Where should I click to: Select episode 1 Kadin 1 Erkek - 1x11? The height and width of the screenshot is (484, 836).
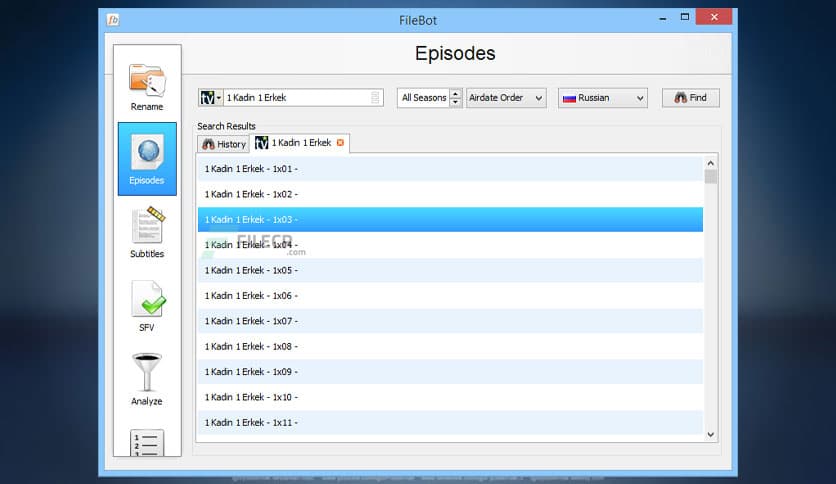click(450, 422)
